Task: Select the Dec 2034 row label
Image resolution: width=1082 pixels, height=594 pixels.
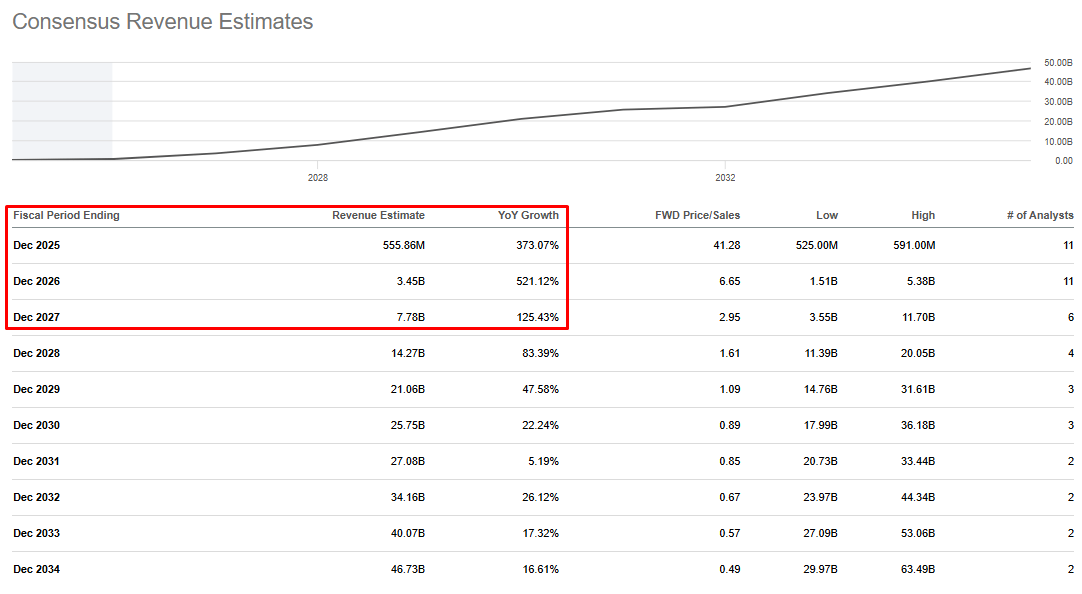Action: (36, 569)
